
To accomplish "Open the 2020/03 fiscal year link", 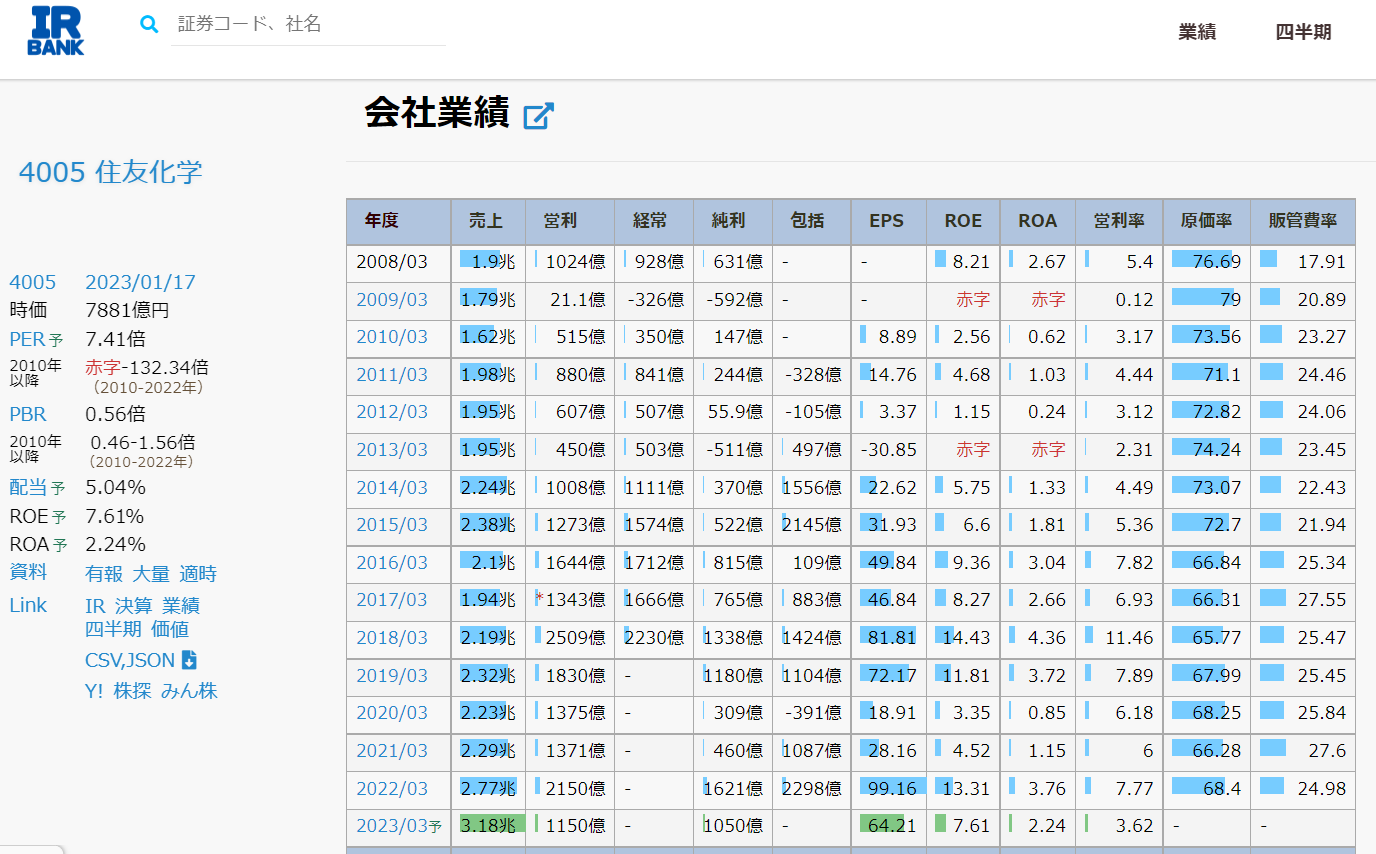I will pos(392,713).
